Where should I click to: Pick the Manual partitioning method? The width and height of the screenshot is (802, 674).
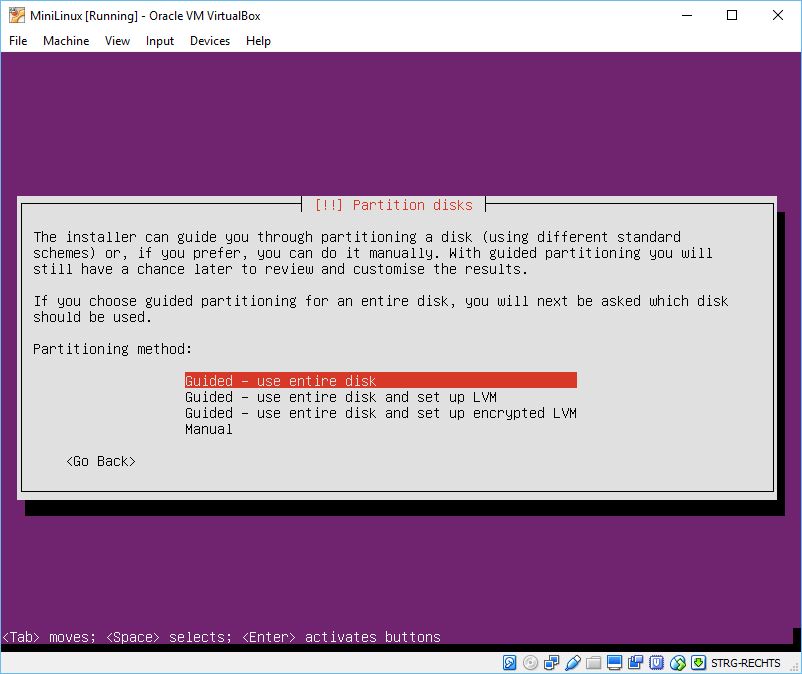click(x=208, y=429)
